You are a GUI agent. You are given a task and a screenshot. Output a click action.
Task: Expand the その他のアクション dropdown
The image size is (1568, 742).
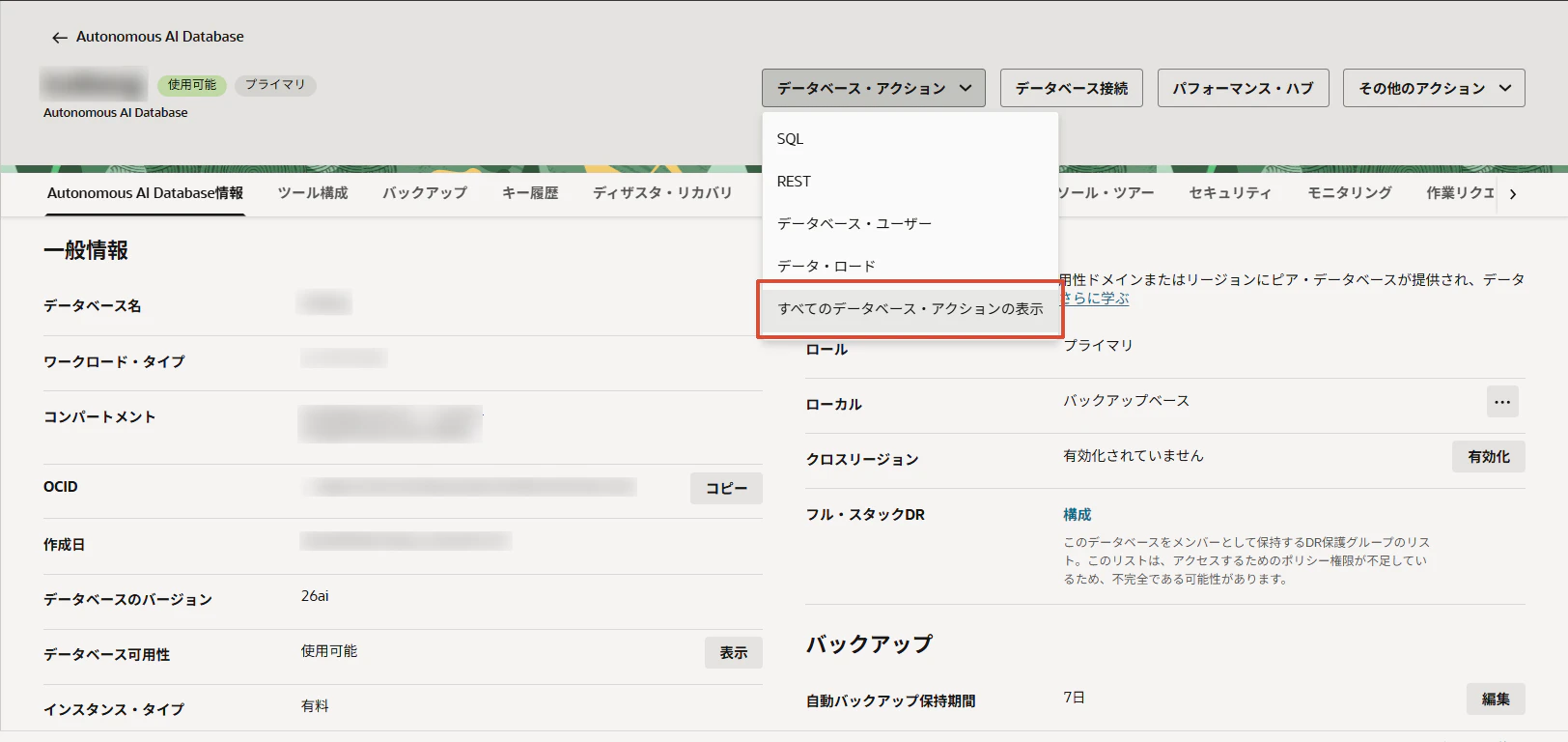coord(1434,88)
